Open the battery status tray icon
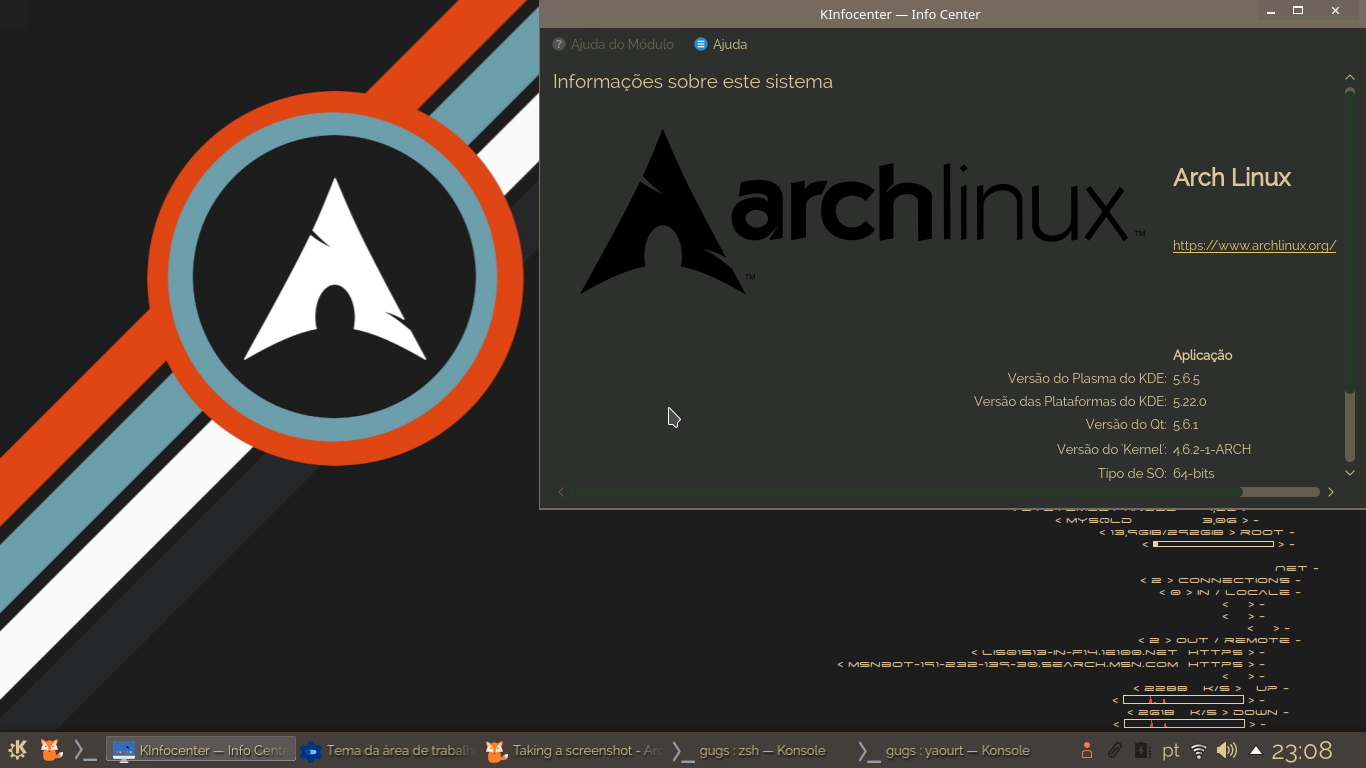Viewport: 1366px width, 768px height. click(x=1142, y=750)
